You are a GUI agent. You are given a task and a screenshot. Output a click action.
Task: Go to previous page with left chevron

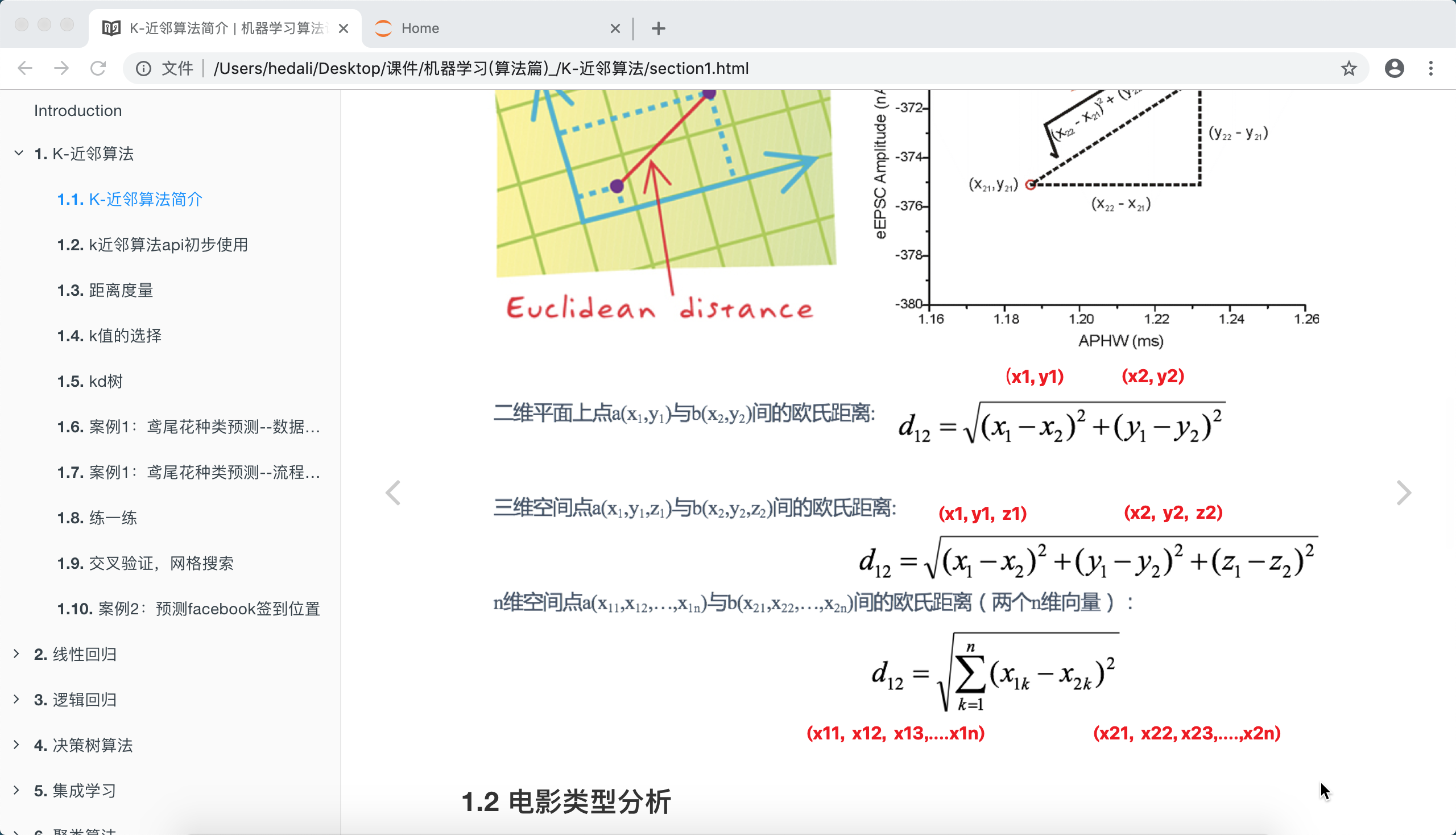tap(393, 493)
